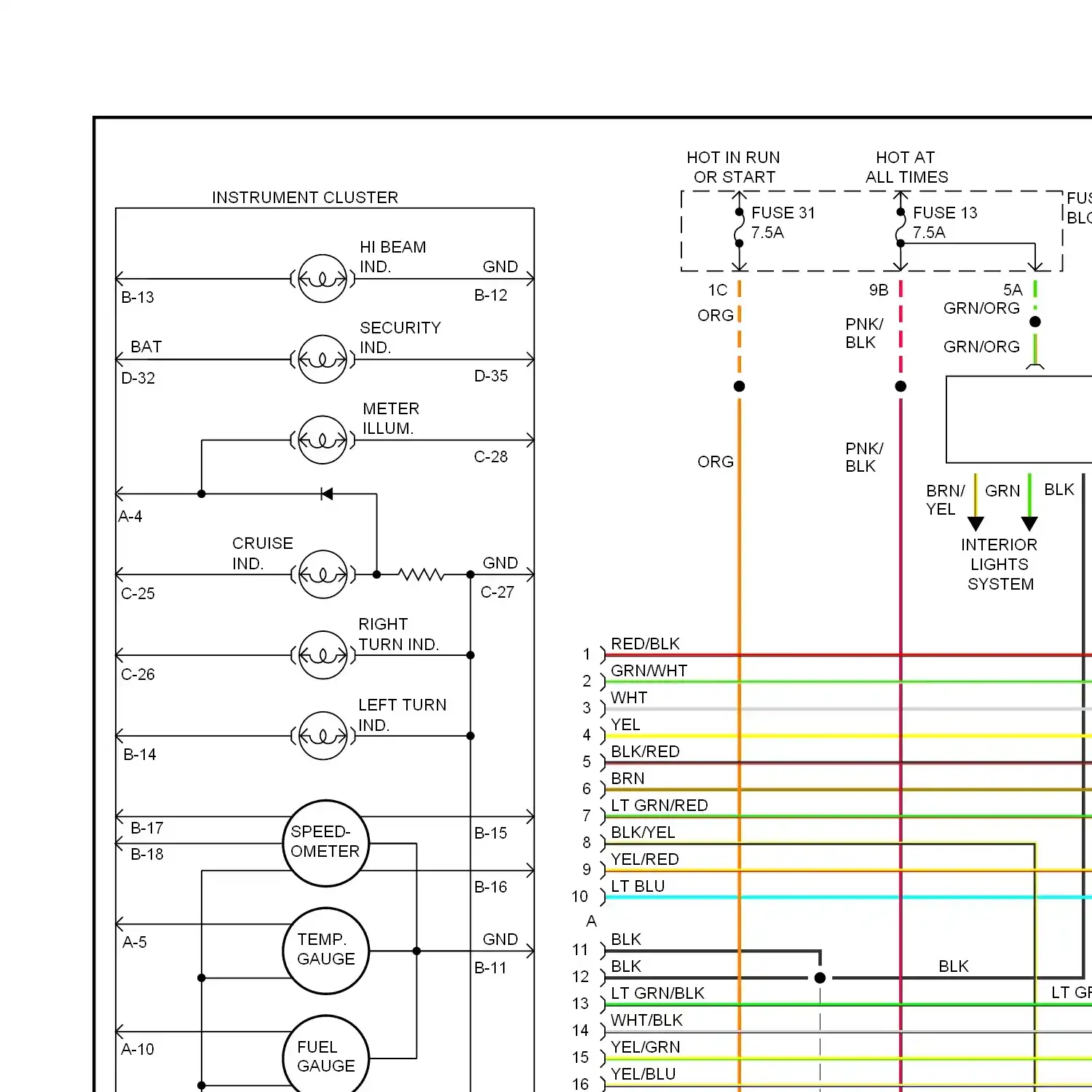
Task: Click pin label C-26
Action: 138,674
